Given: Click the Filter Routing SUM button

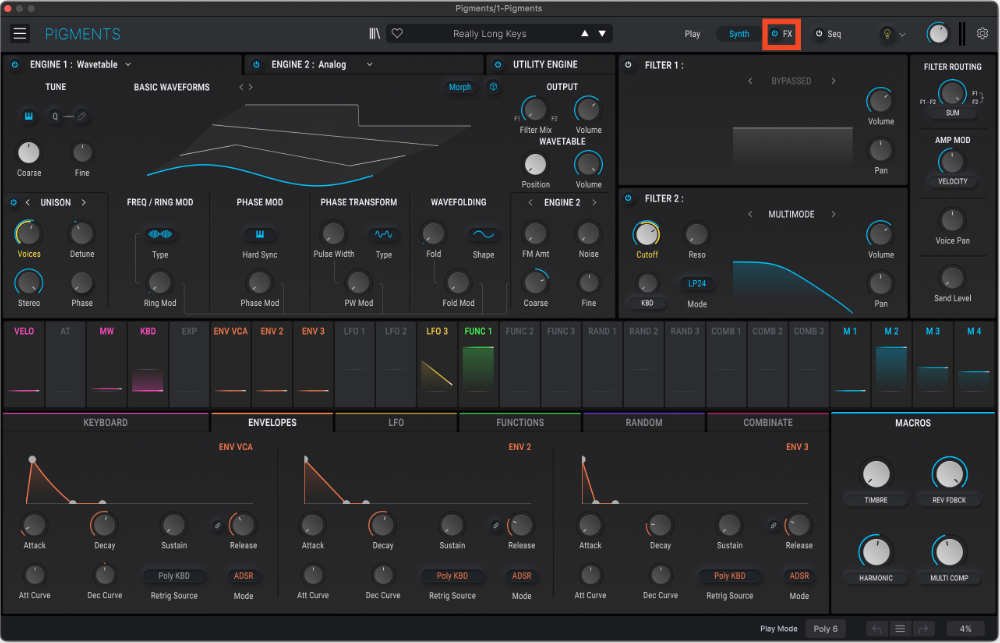Looking at the screenshot, I should pos(952,112).
